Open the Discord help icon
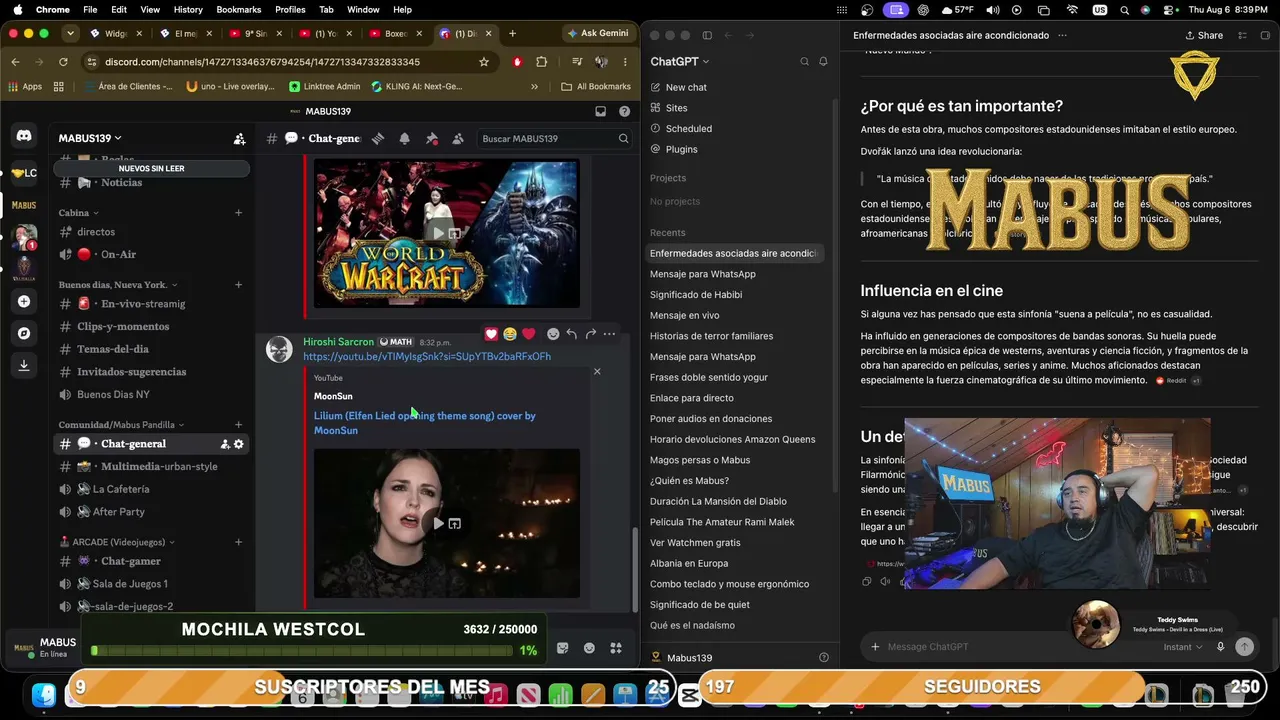1280x720 pixels. [x=625, y=111]
